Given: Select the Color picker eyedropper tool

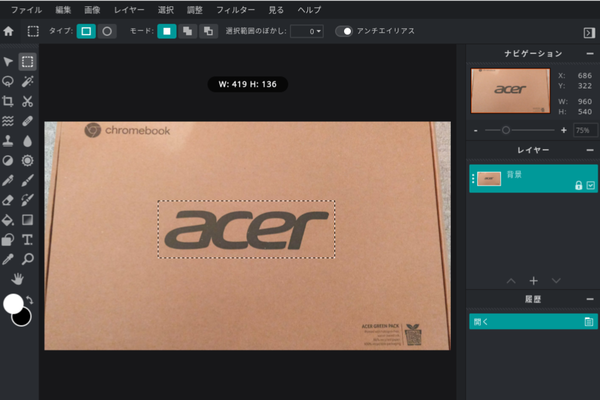Looking at the screenshot, I should coord(8,260).
